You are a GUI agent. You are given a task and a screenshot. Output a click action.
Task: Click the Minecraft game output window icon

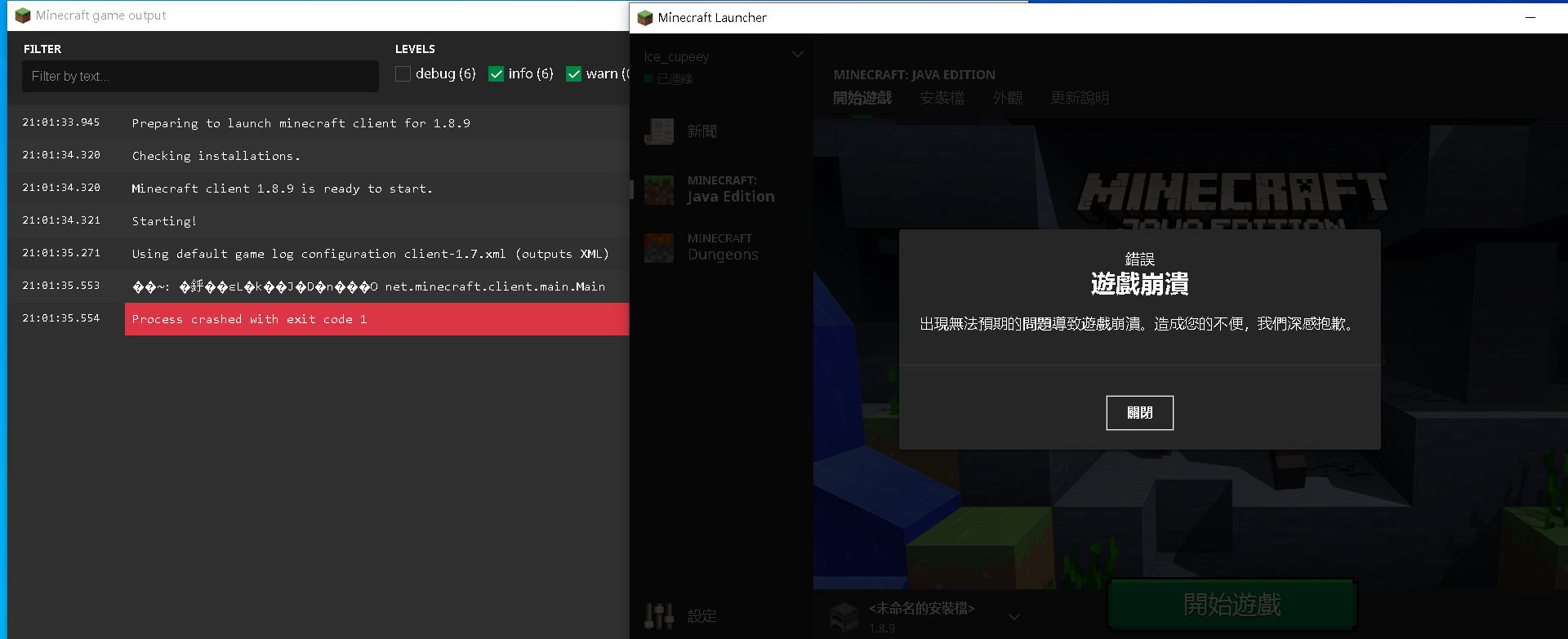click(23, 16)
